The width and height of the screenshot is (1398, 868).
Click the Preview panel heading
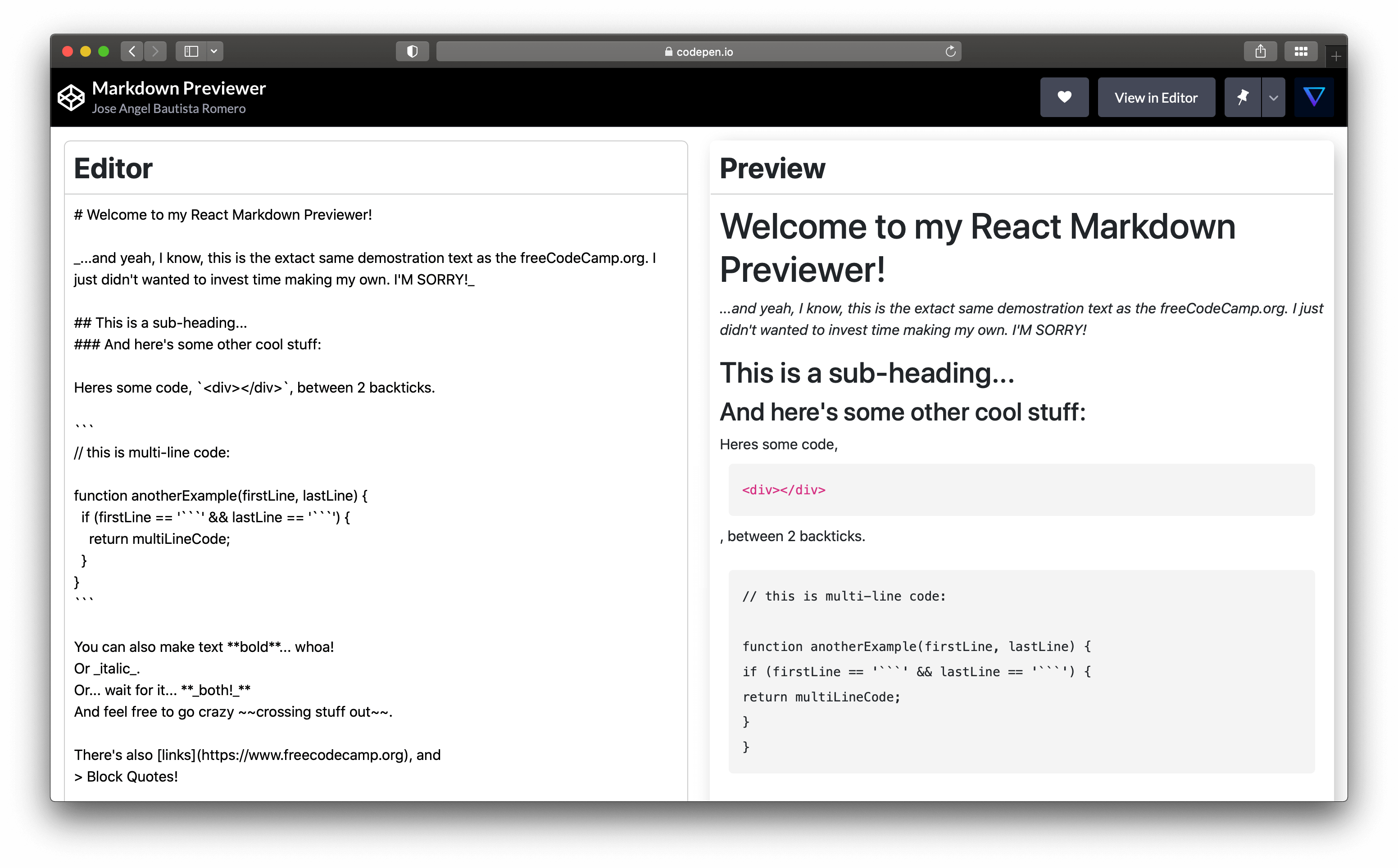[x=772, y=168]
